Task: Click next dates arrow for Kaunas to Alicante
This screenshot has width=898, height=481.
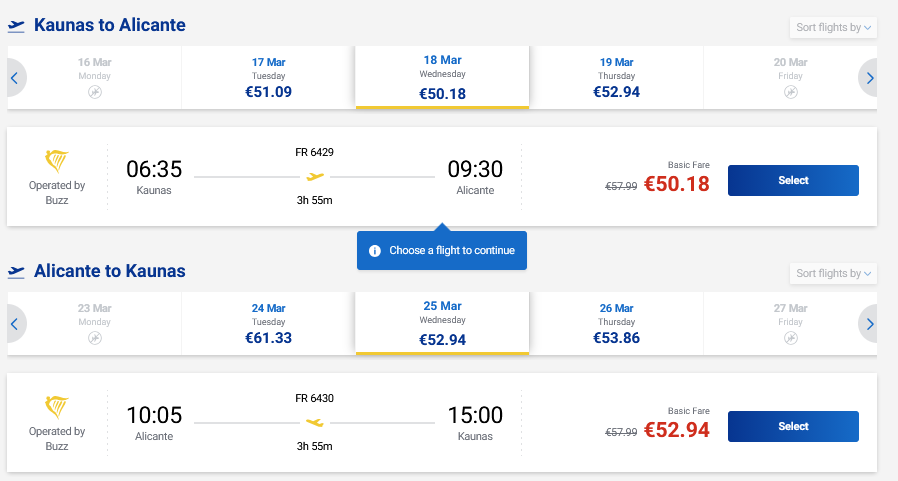Action: click(x=869, y=77)
